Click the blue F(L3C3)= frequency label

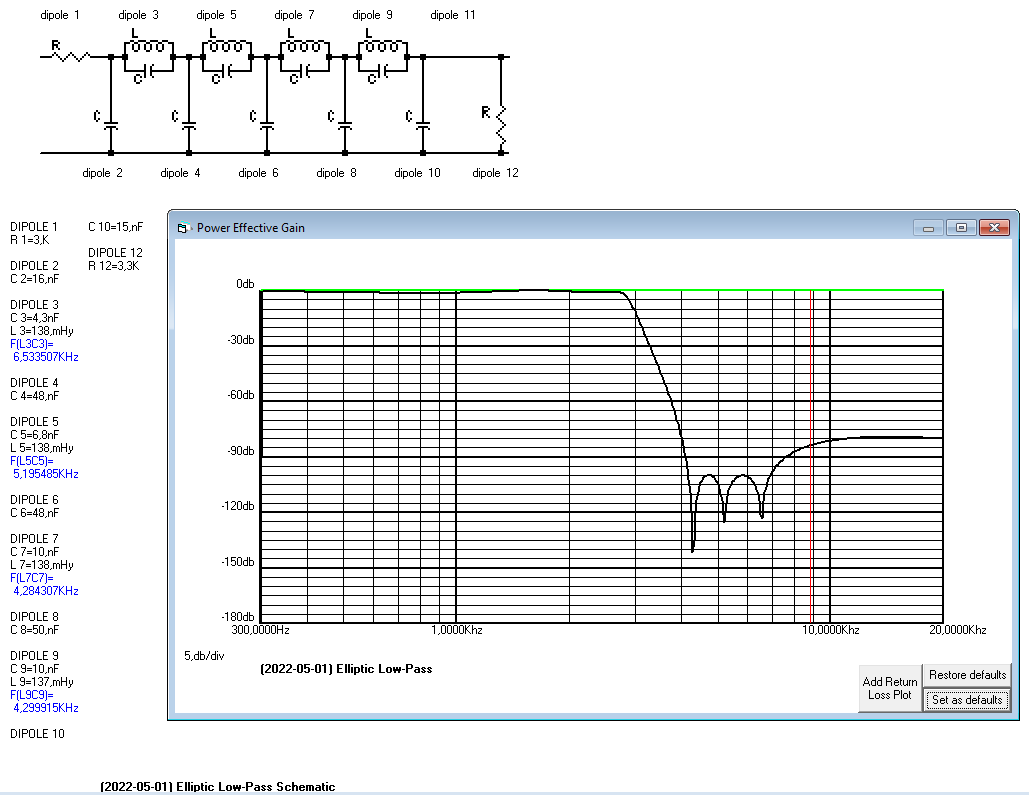coord(35,343)
